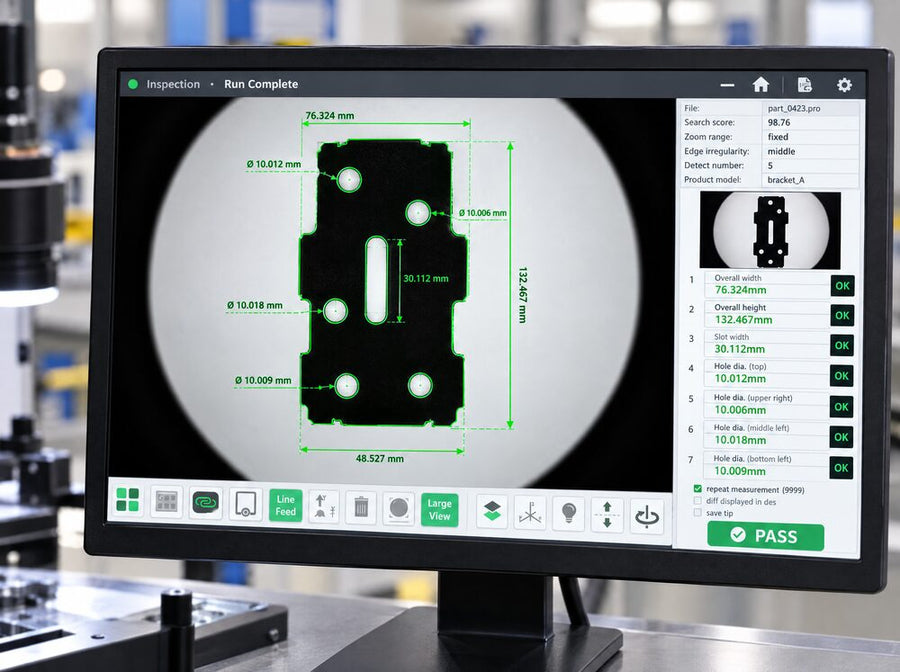
Task: Enable the save tip checkbox
Action: pyautogui.click(x=697, y=512)
